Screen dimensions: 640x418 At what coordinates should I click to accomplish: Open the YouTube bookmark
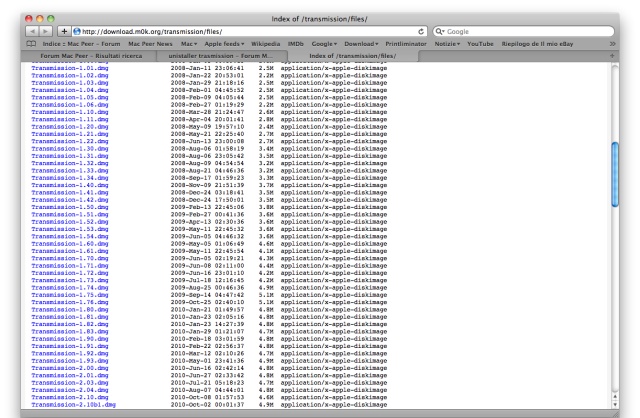[x=480, y=44]
